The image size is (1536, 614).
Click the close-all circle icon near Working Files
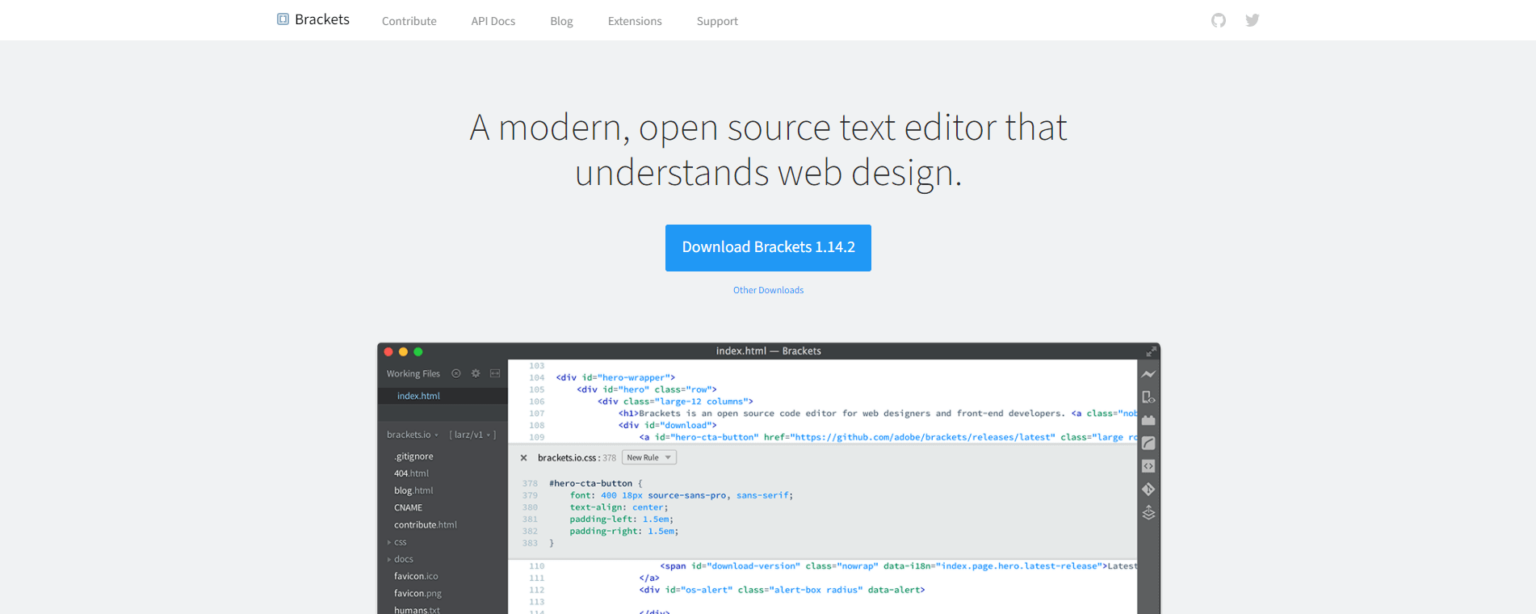tap(456, 373)
